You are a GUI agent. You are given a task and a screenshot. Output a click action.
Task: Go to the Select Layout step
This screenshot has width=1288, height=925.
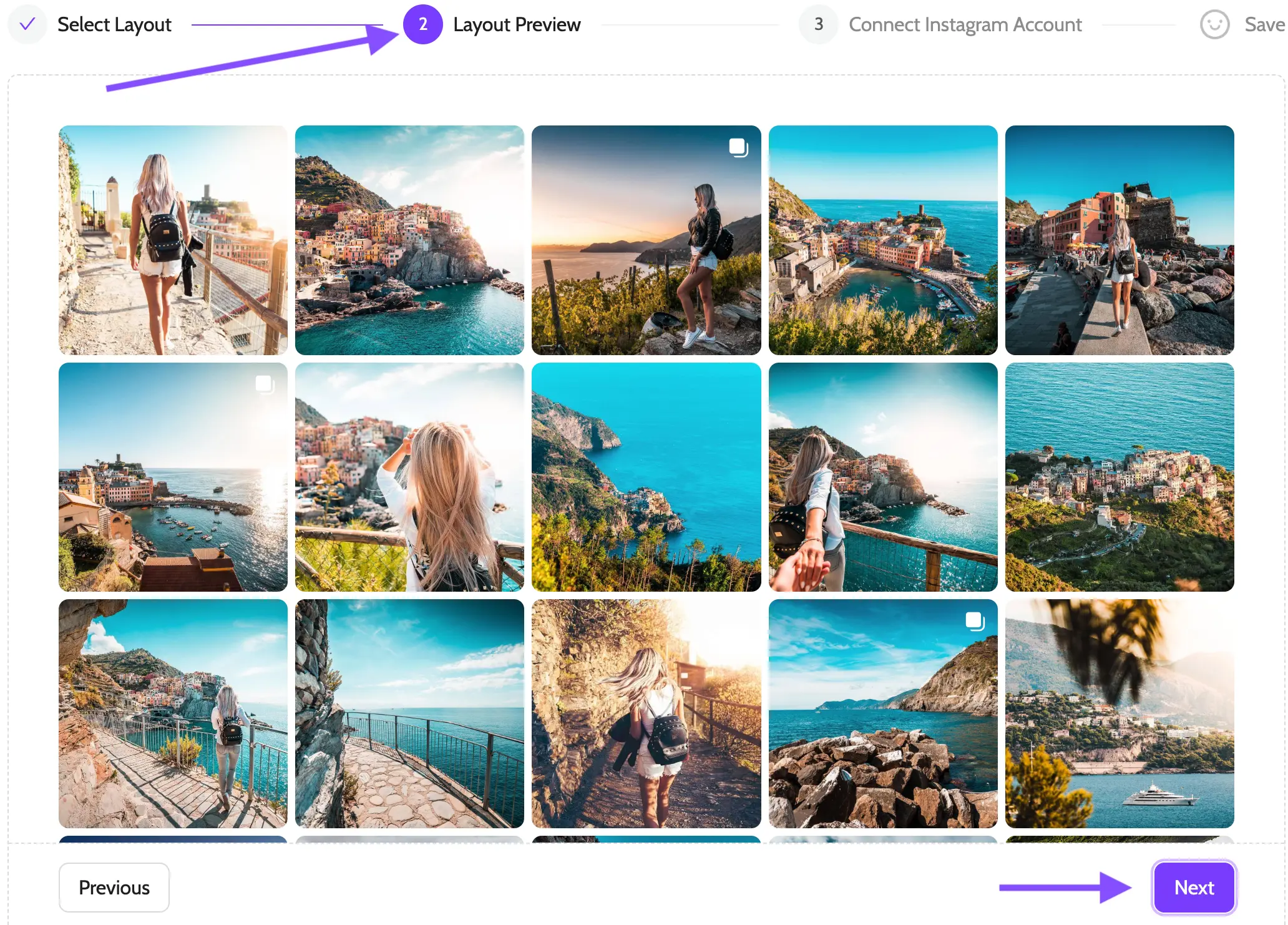coord(114,25)
